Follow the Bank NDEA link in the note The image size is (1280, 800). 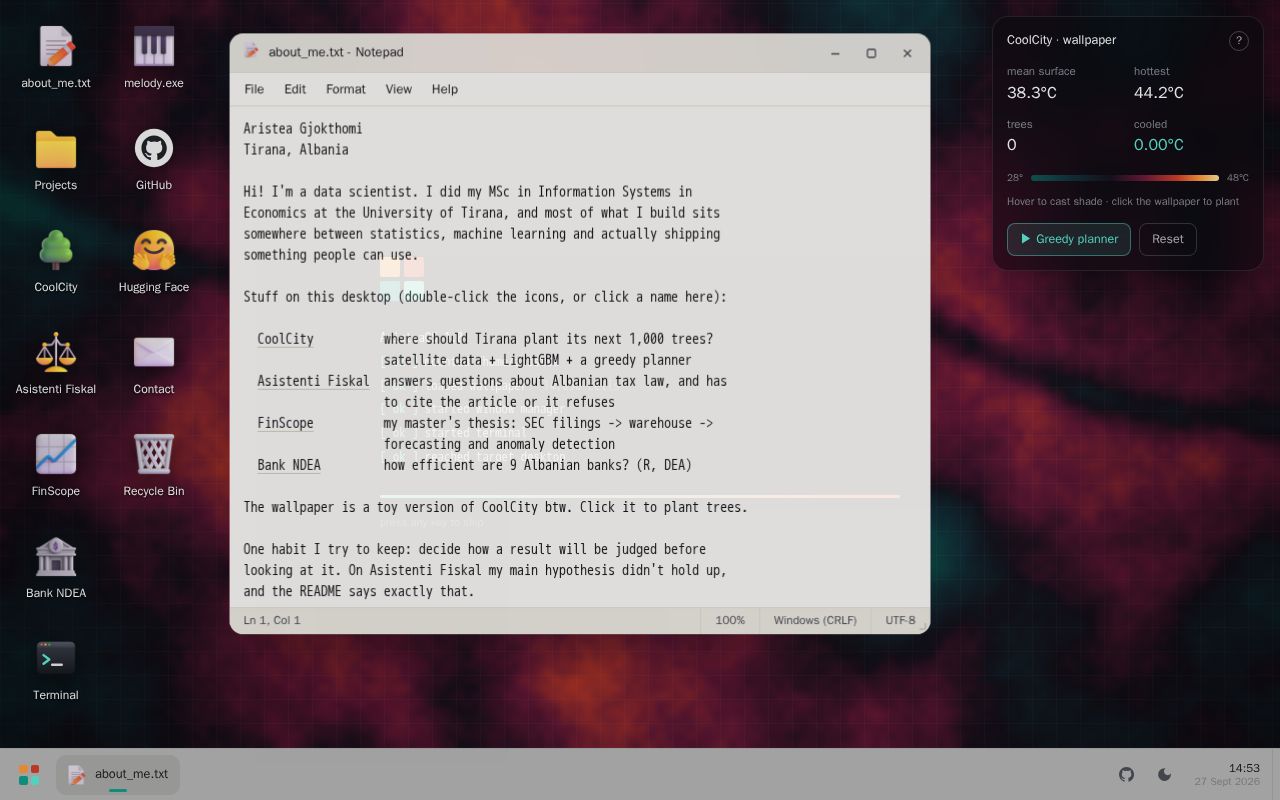tap(289, 465)
